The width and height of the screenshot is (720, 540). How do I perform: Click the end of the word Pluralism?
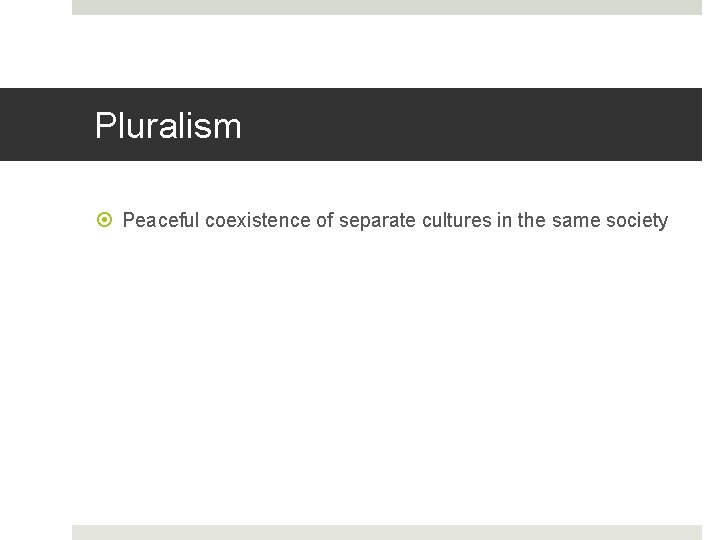coord(240,126)
